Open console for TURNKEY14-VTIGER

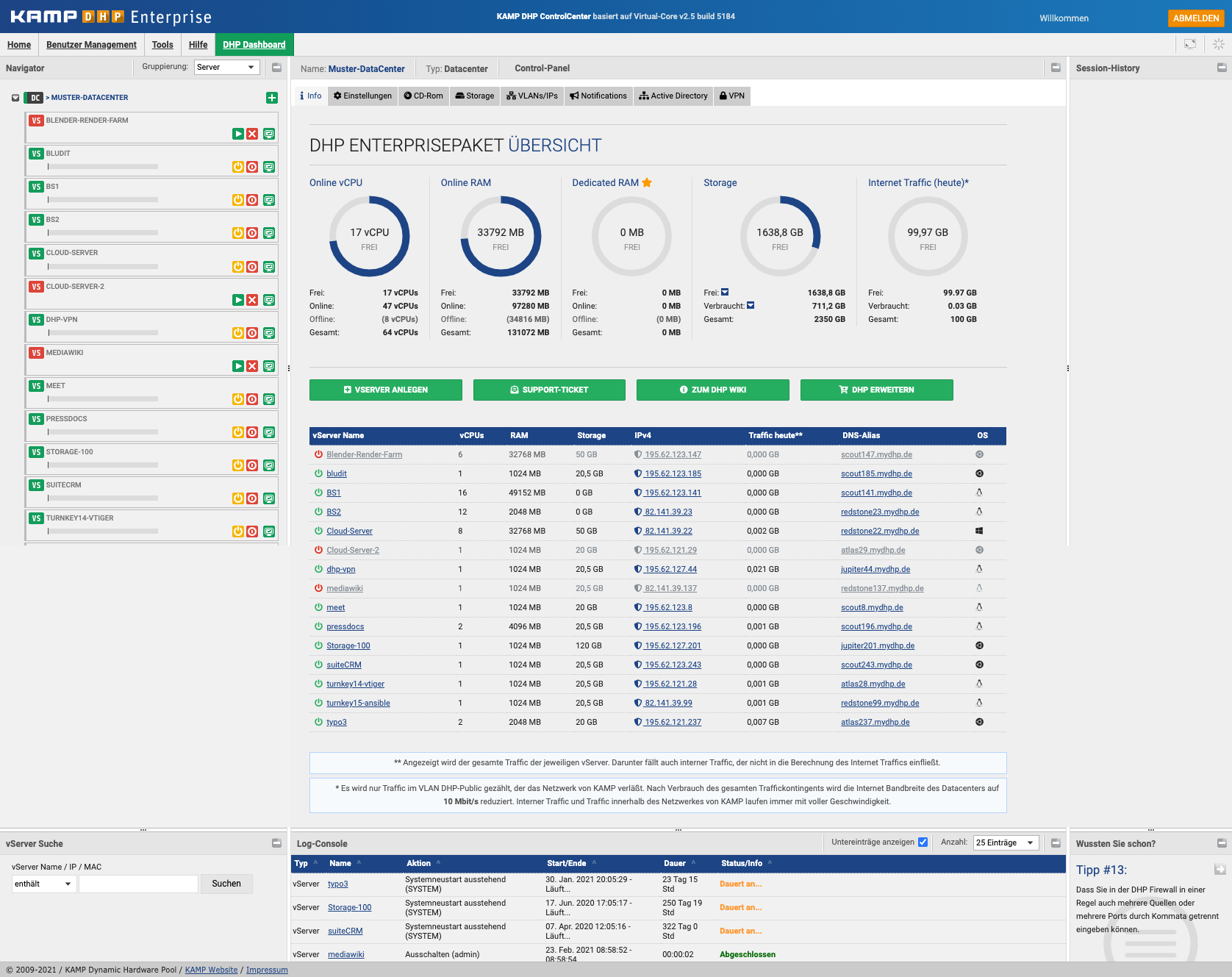269,532
